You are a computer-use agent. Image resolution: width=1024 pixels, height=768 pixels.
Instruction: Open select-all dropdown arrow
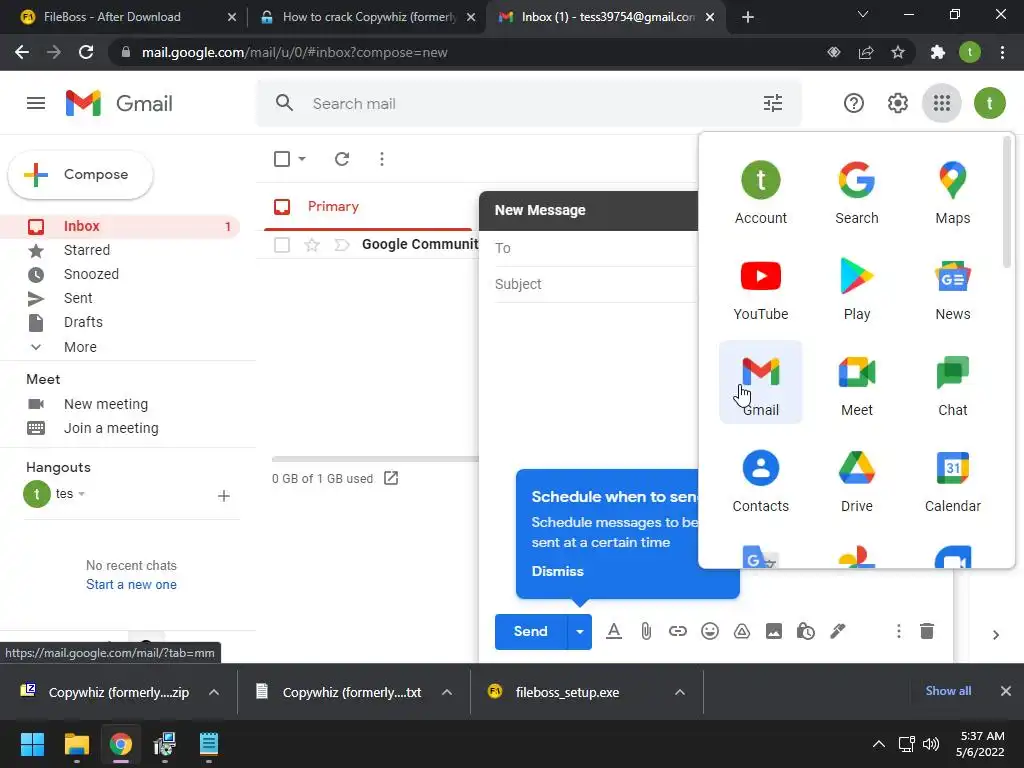(302, 159)
